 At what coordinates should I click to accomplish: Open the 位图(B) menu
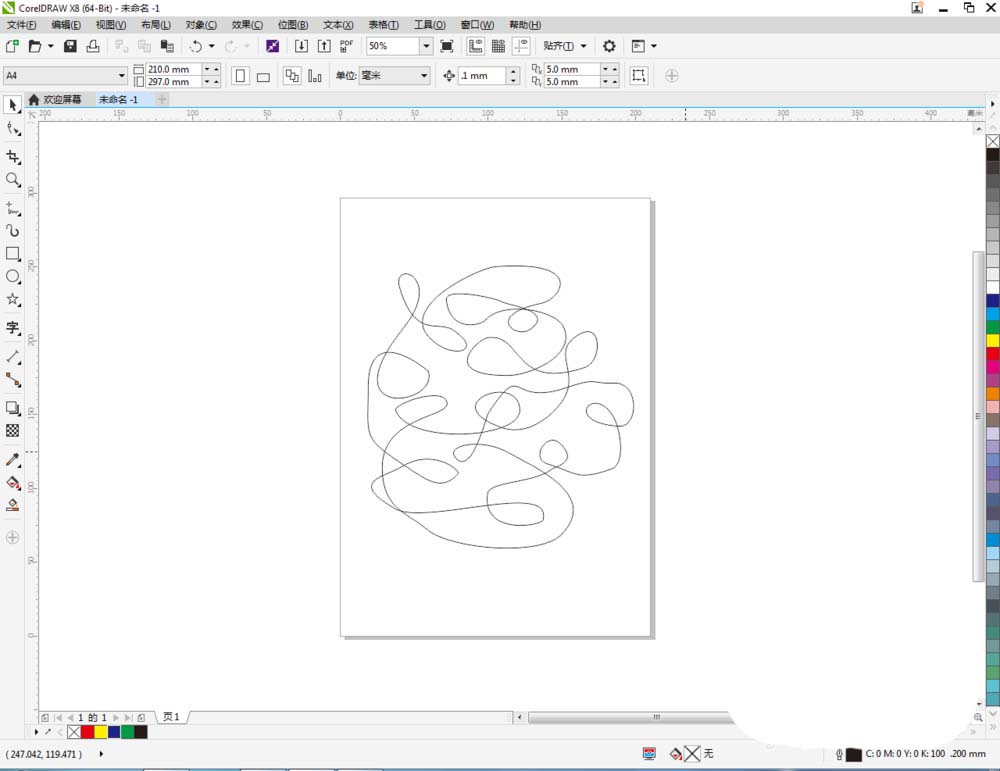(293, 25)
